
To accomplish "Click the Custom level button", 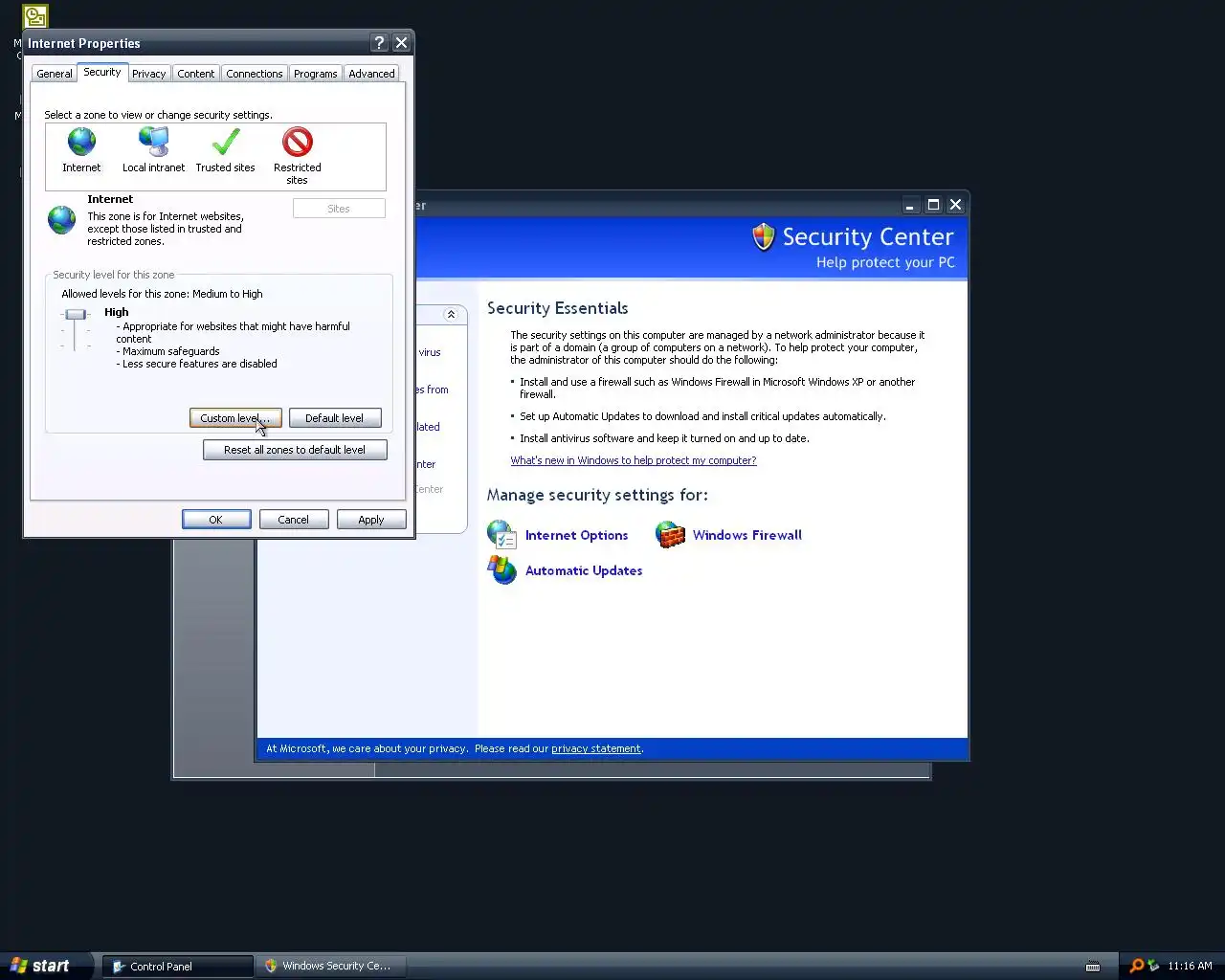I will (x=235, y=418).
